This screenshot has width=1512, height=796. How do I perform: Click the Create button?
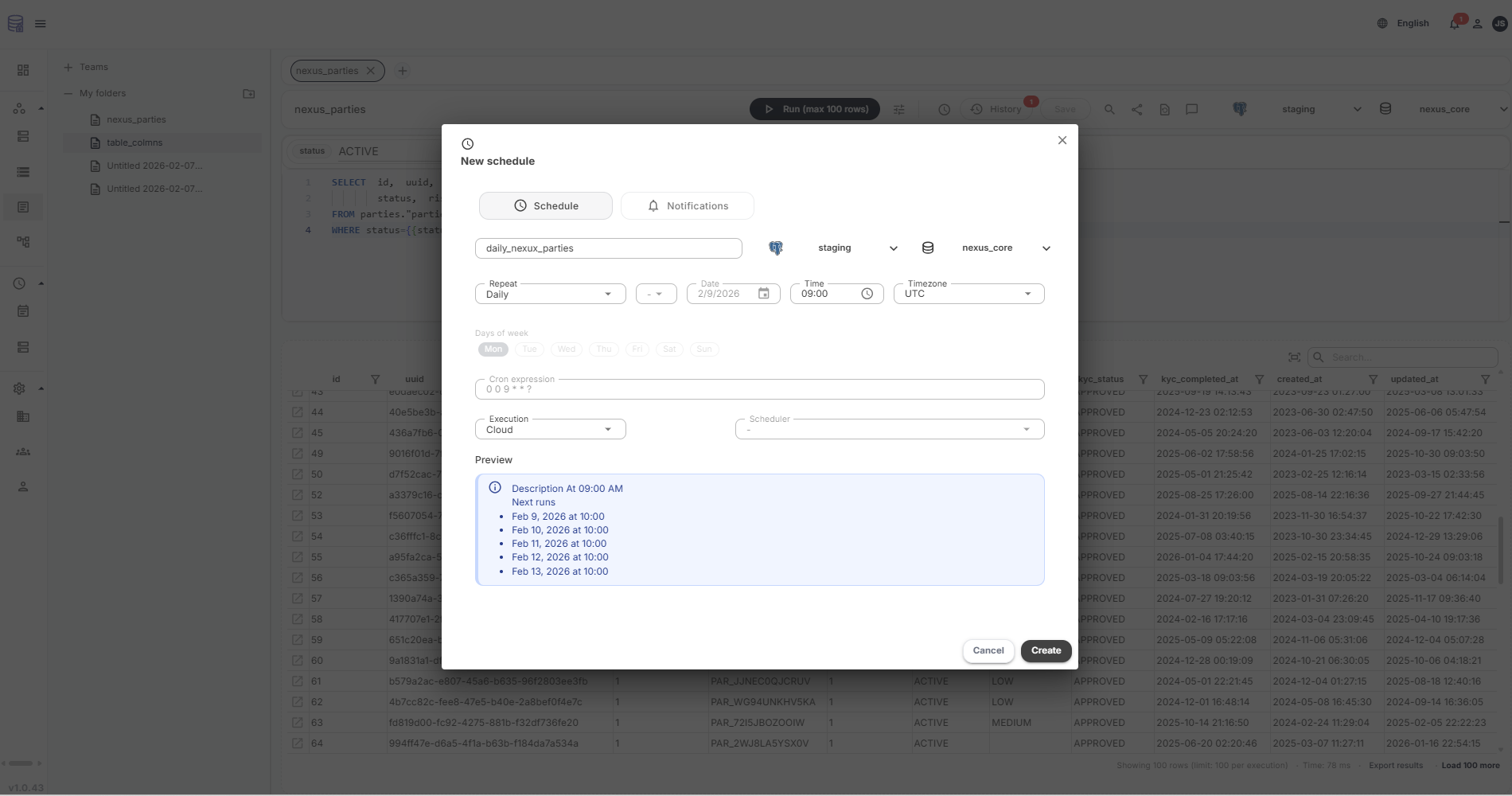click(1045, 650)
